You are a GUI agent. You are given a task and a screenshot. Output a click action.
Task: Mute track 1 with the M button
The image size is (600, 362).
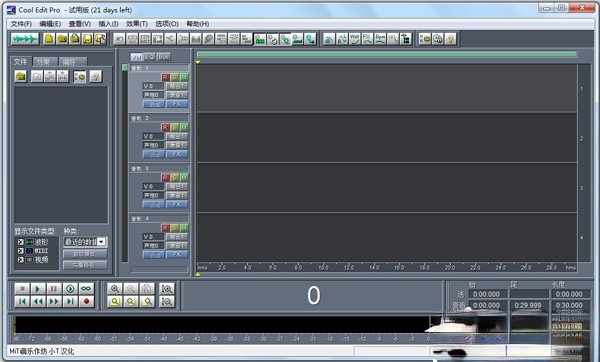click(x=184, y=77)
